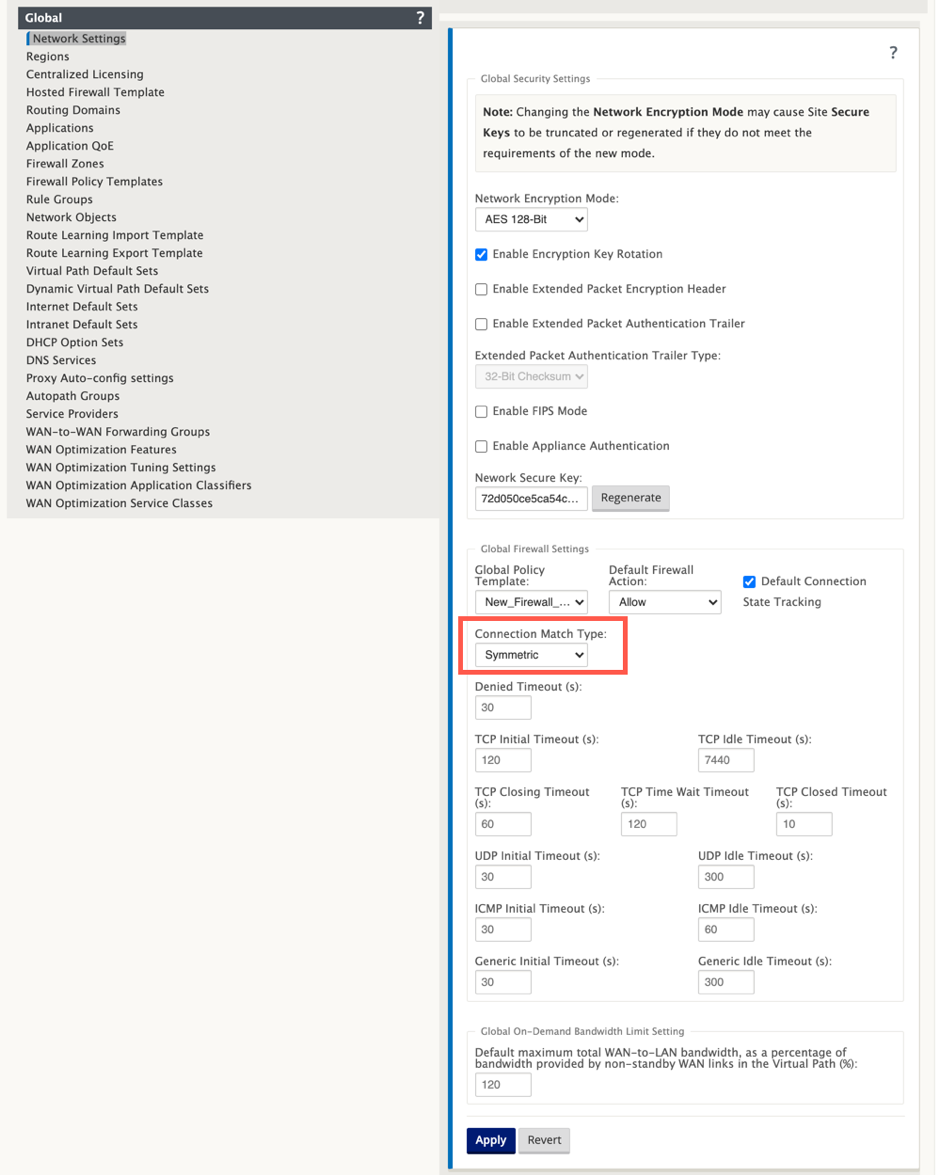Open the 32-Bit Checksum trailer type dropdown

(x=531, y=376)
